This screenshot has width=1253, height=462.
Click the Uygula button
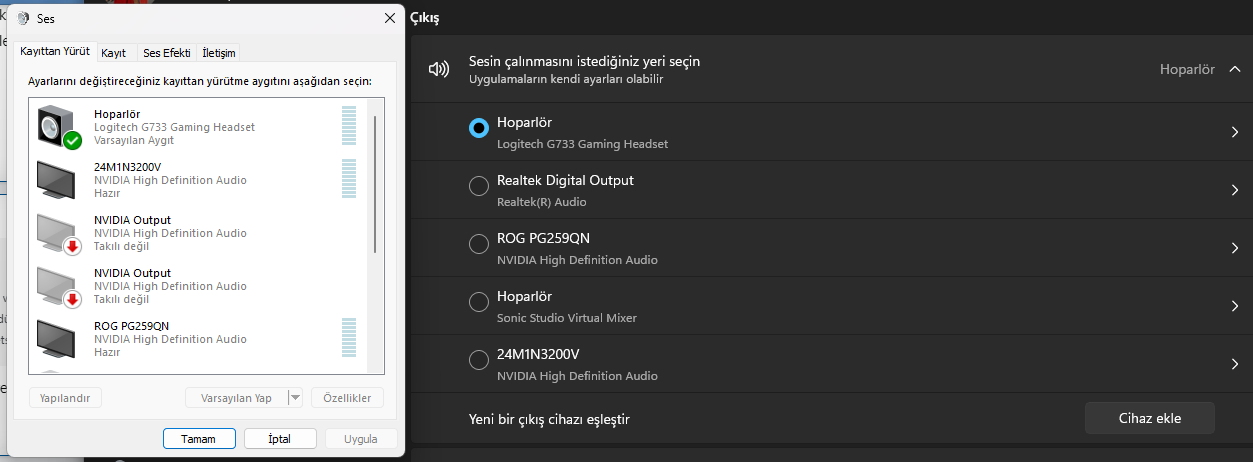coord(360,439)
